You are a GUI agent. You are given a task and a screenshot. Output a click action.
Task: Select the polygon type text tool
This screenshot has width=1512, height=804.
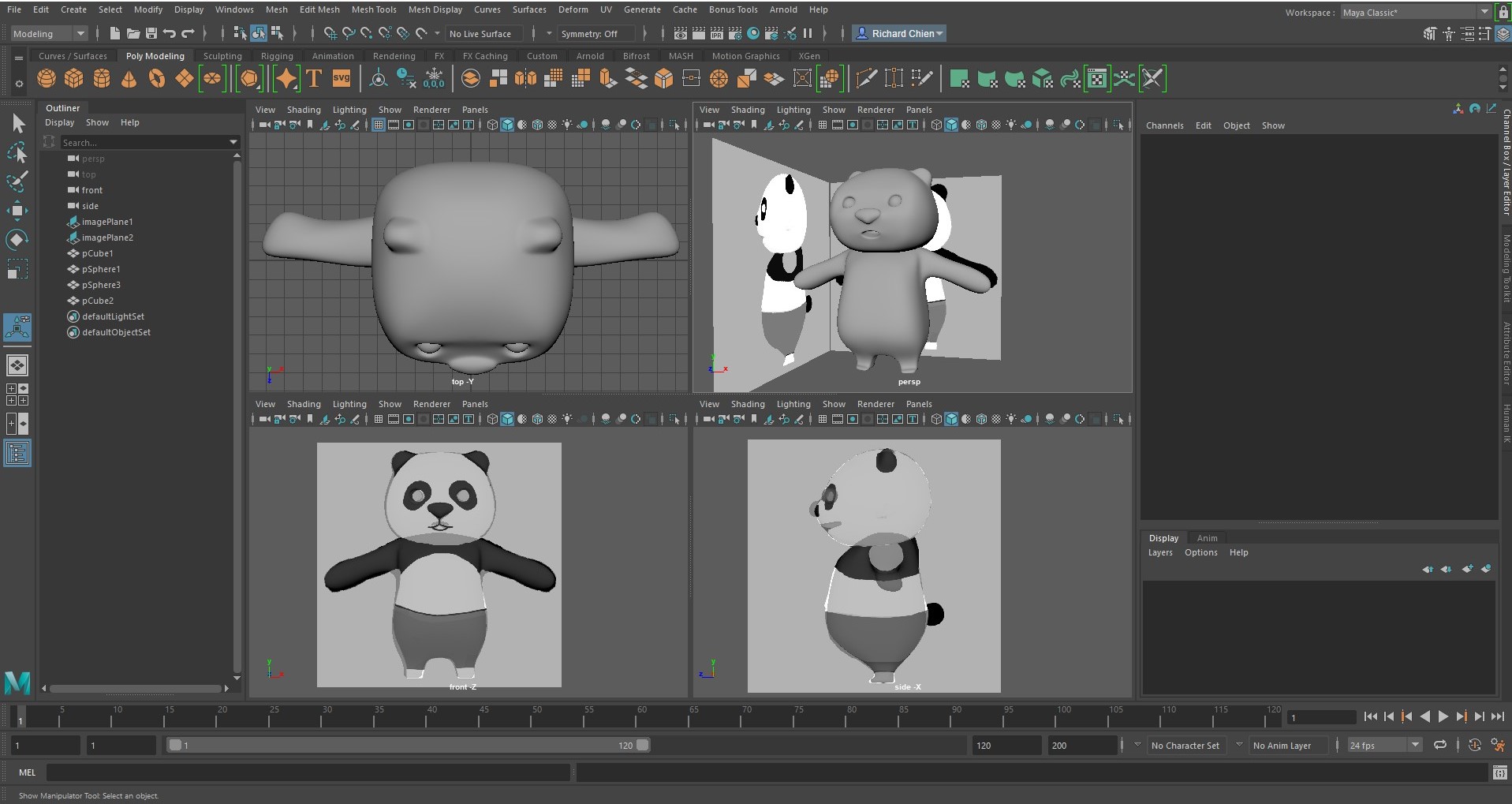click(314, 79)
